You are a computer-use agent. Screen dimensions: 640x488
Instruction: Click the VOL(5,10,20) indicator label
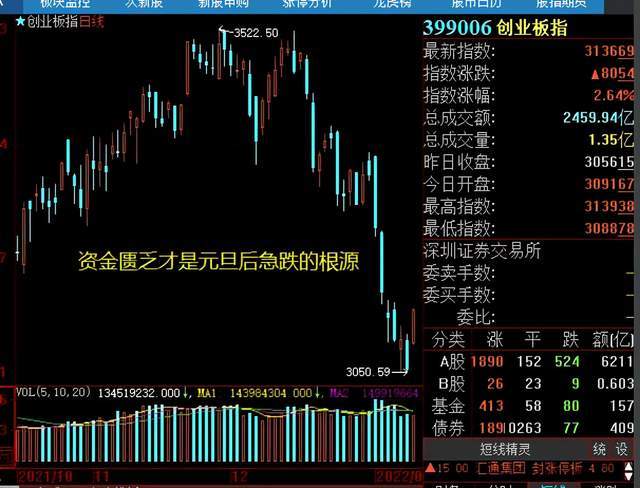pos(53,393)
